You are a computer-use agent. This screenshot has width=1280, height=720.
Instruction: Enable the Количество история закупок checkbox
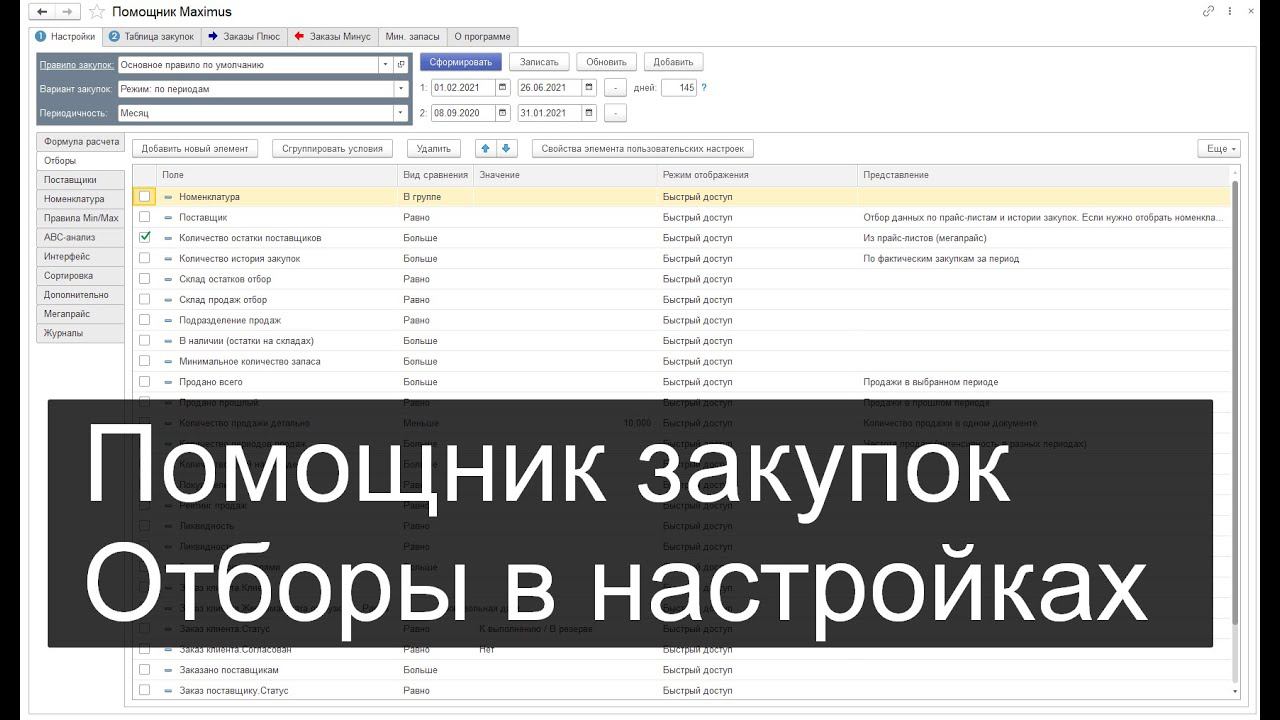click(145, 258)
